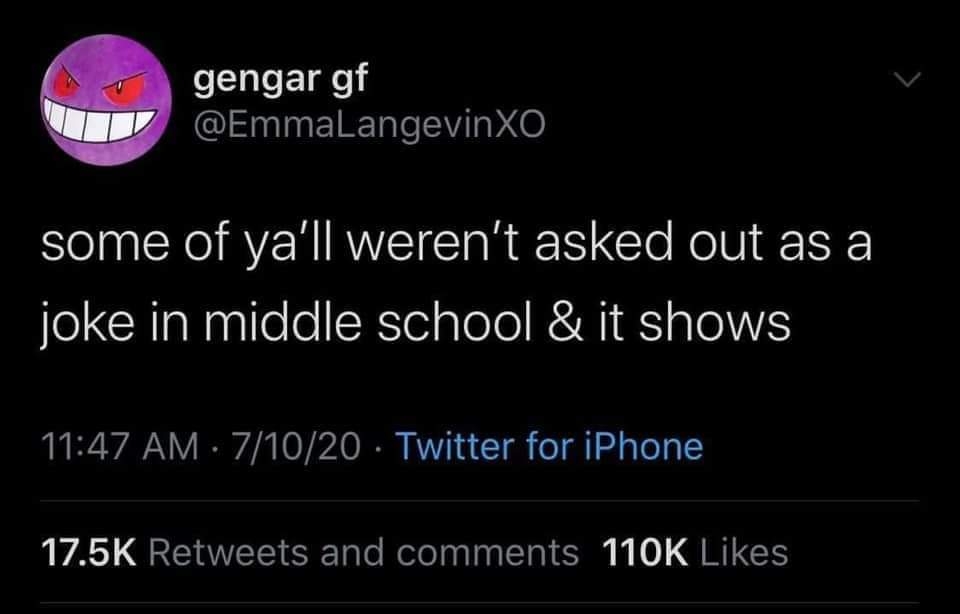Select the first line of tweet text
The image size is (960, 614).
pyautogui.click(x=456, y=247)
